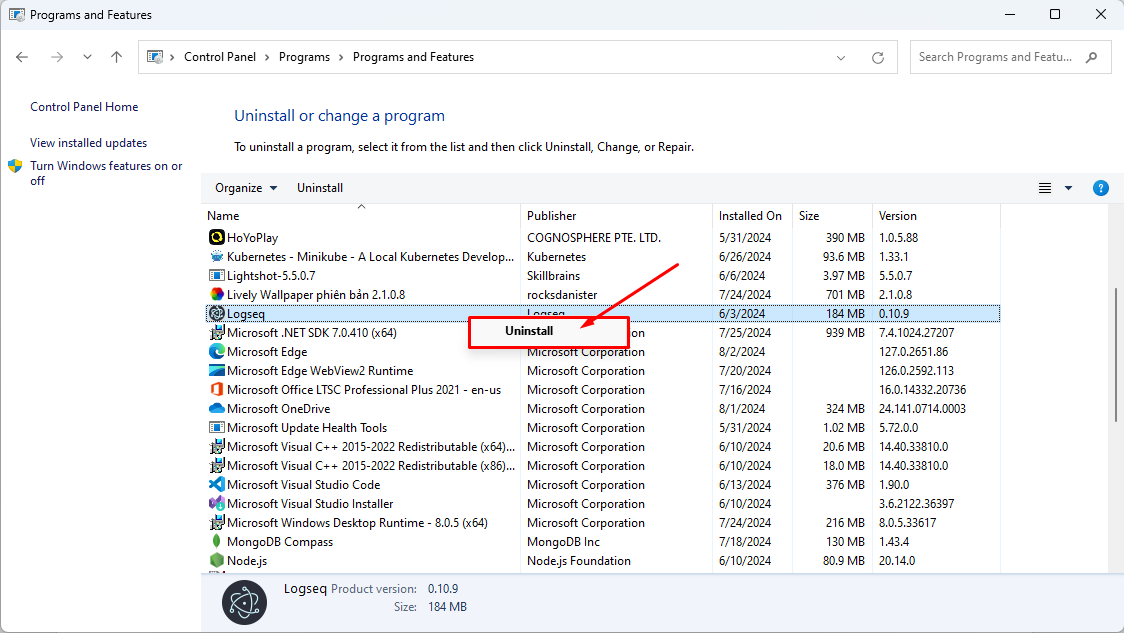This screenshot has width=1124, height=633.
Task: Click the COGNOSPHERE PTE. LTD. publisher cell
Action: point(594,237)
